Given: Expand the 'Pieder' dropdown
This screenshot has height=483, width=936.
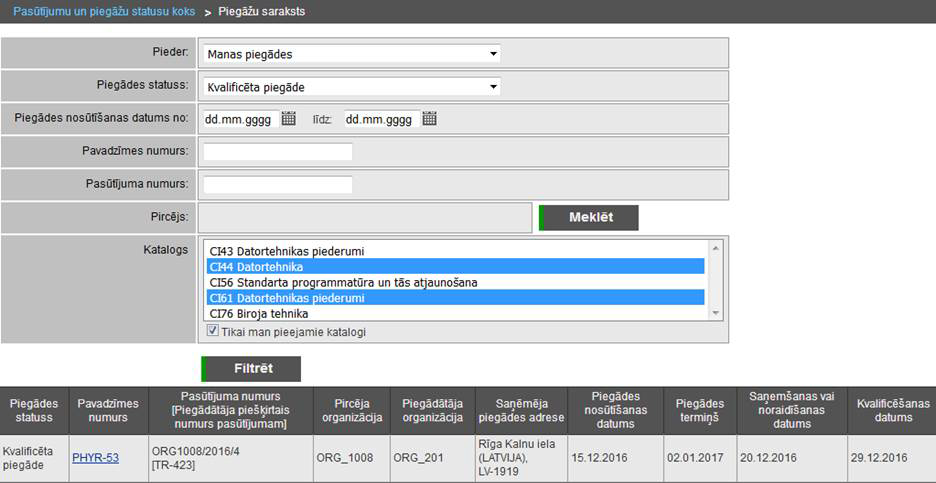Looking at the screenshot, I should tap(351, 54).
